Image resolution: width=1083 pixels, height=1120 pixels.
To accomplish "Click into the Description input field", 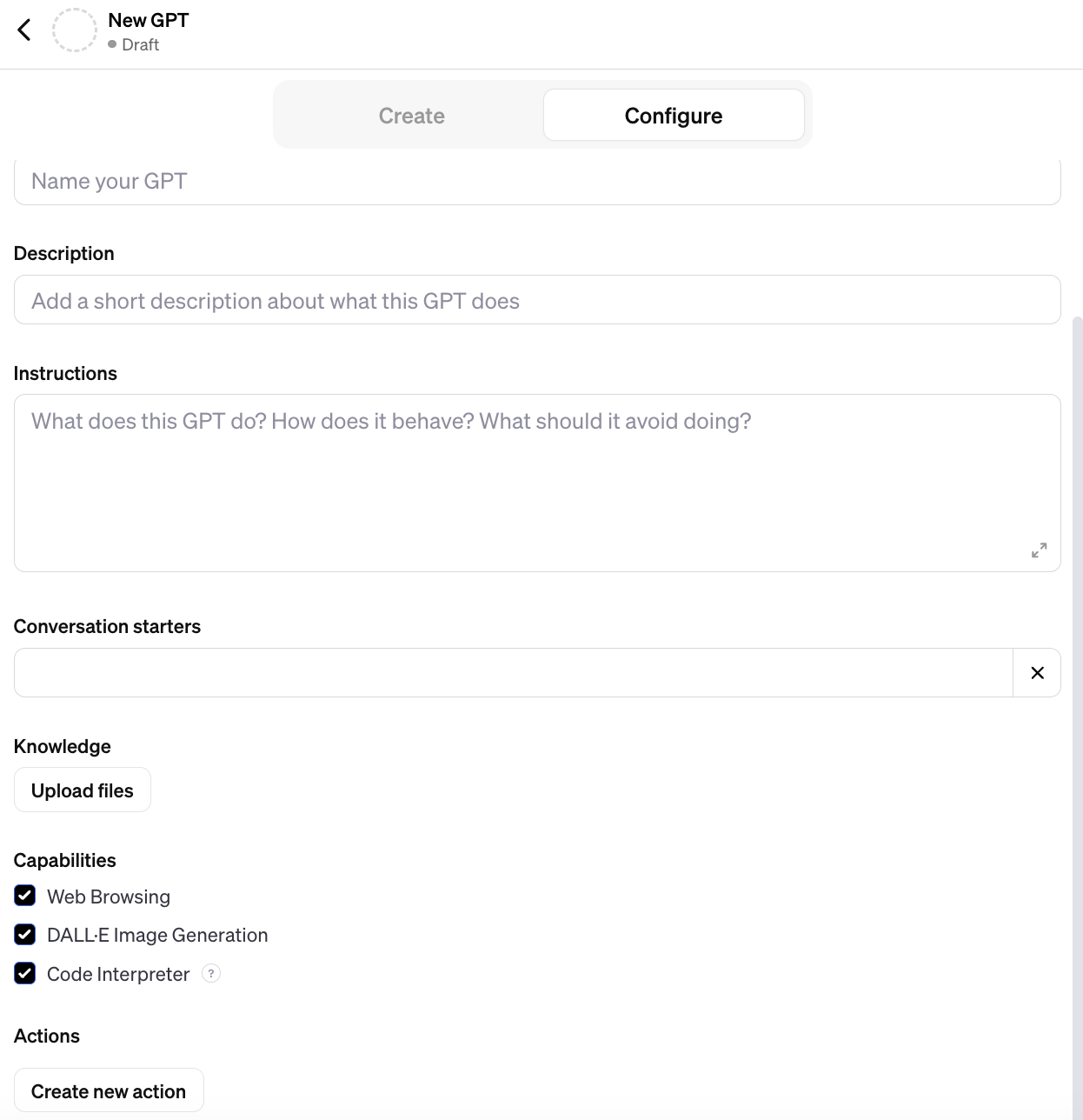I will point(537,300).
